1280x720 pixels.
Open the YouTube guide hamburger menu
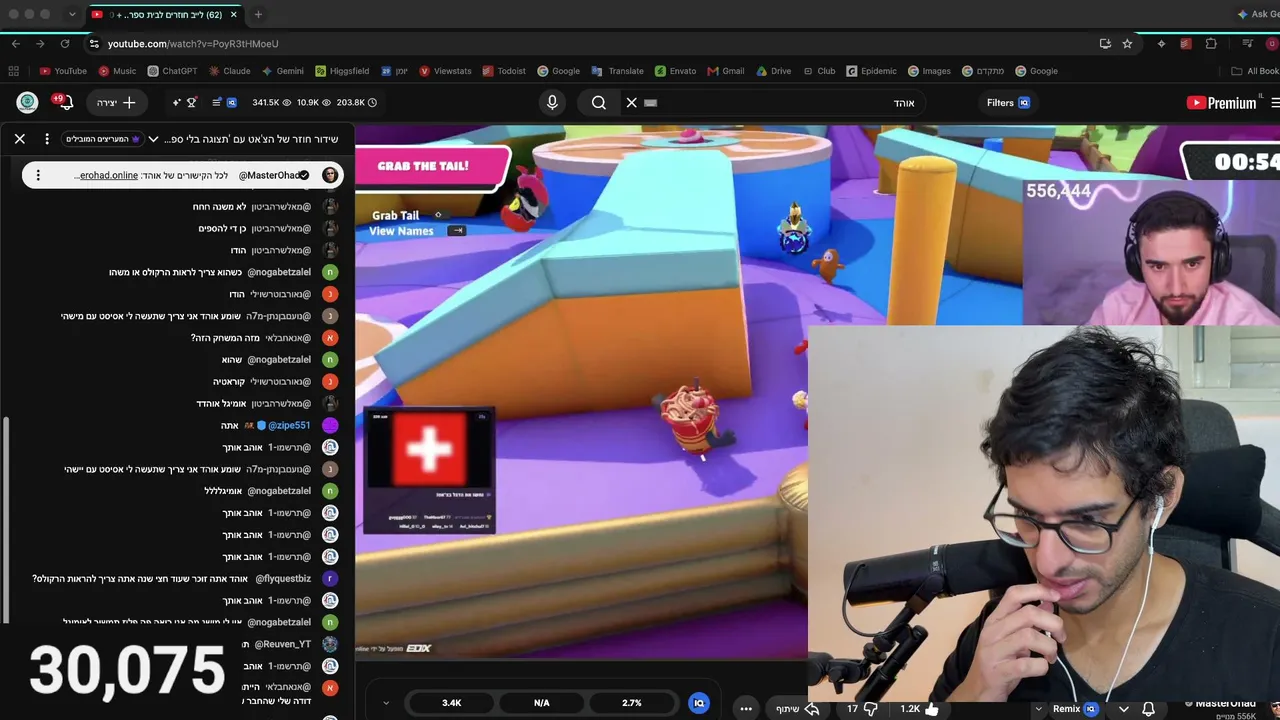(x=1275, y=102)
